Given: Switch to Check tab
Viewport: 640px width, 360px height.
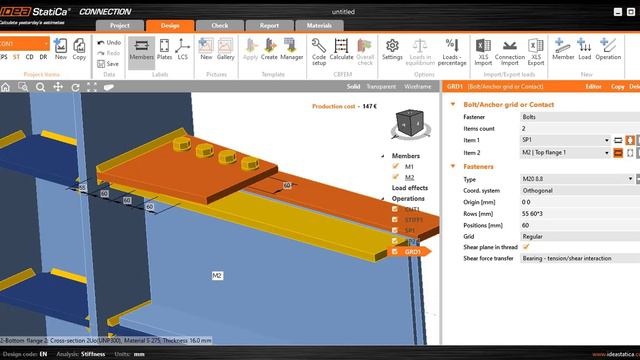Looking at the screenshot, I should (220, 25).
